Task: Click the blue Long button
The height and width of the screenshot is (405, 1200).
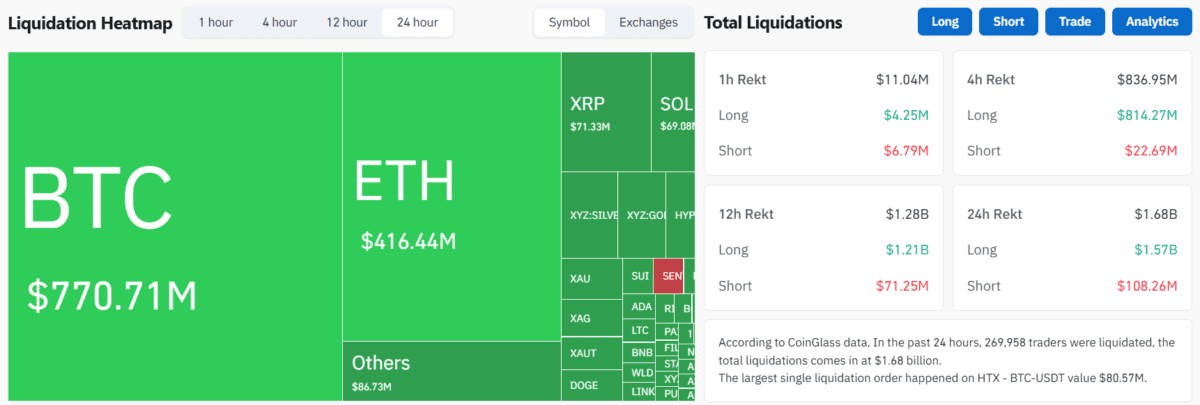Action: [944, 22]
